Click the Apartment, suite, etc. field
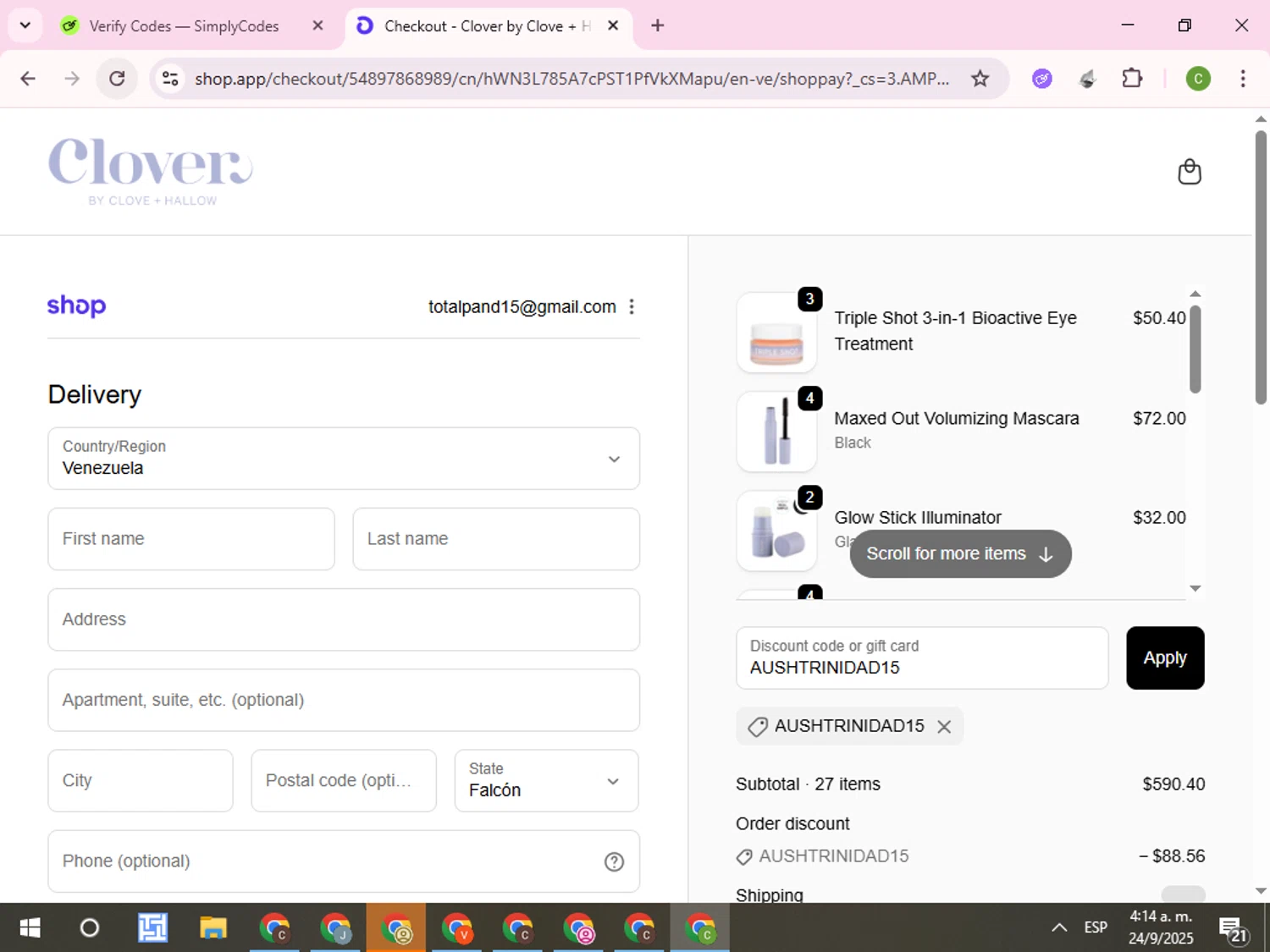 click(x=344, y=700)
